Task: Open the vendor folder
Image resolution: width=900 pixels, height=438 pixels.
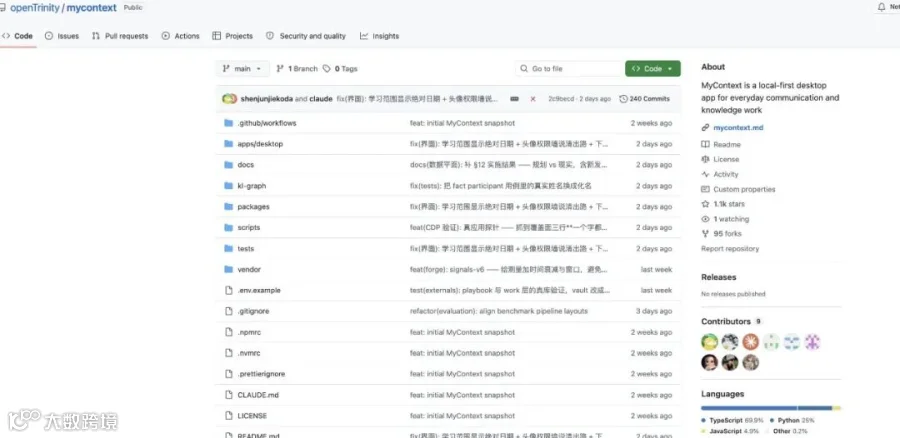Action: [249, 269]
